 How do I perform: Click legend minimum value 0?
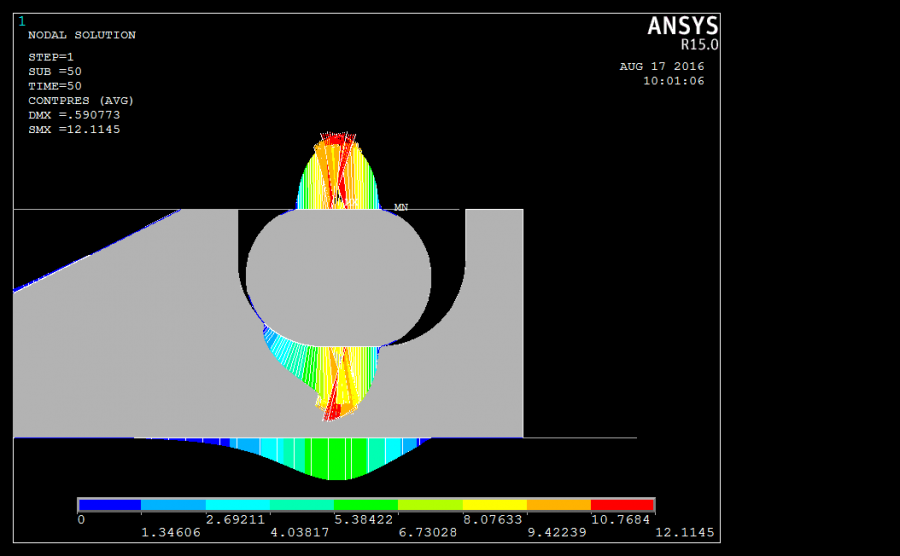pos(82,520)
